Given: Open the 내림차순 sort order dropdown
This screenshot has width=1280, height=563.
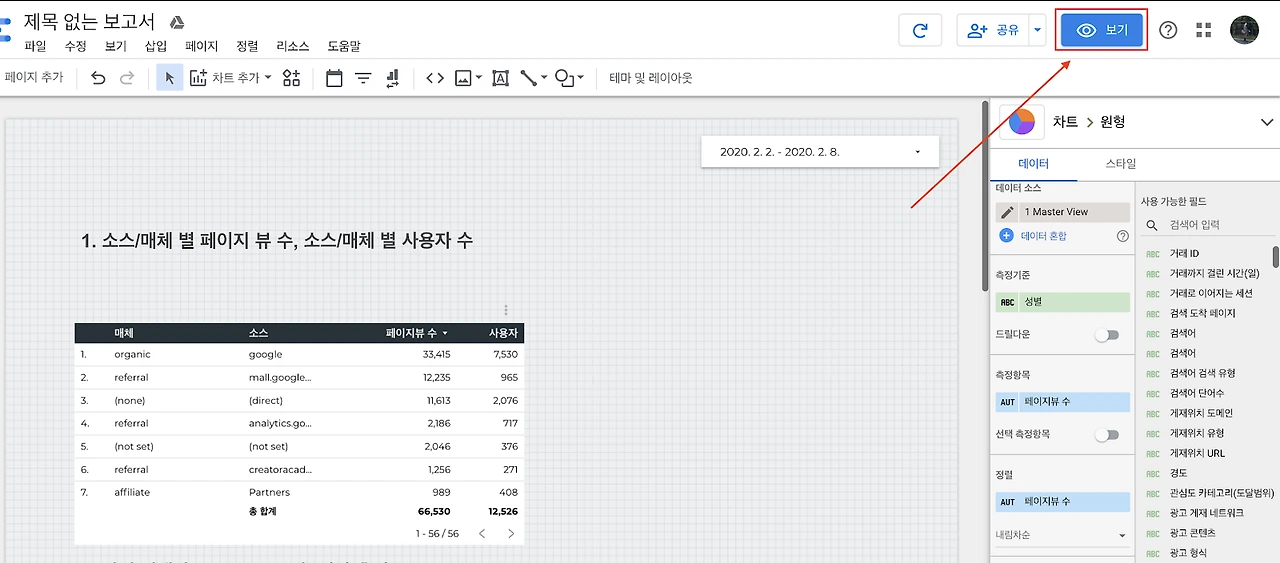Looking at the screenshot, I should pos(1062,535).
